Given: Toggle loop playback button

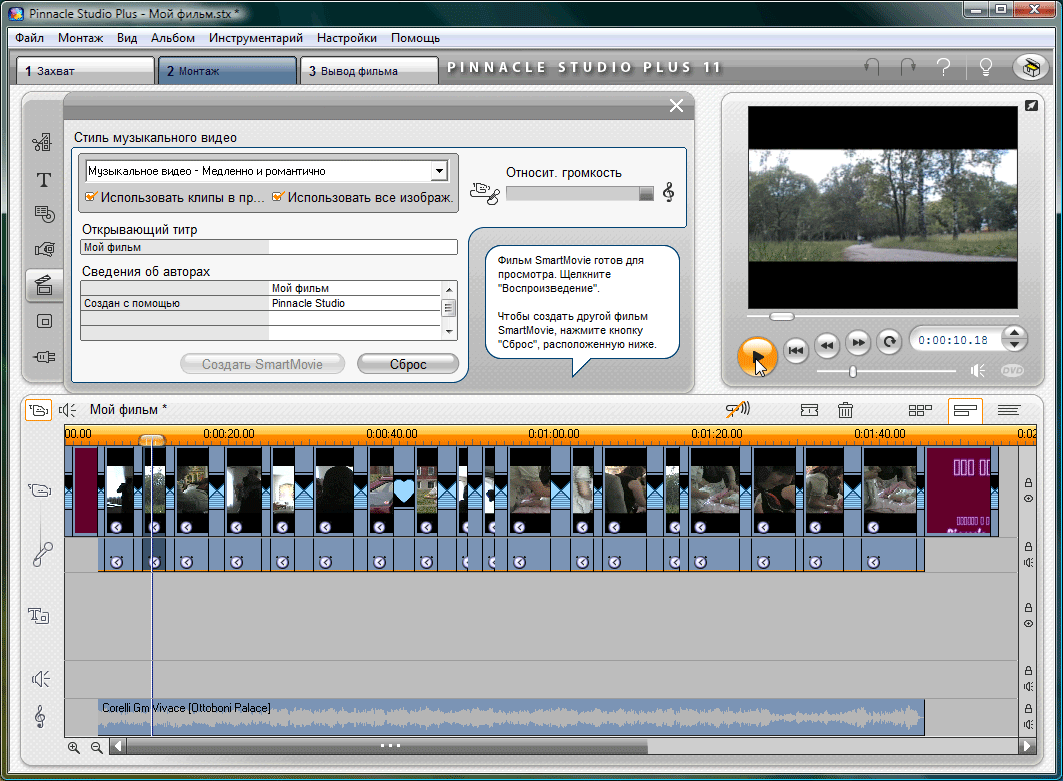Looking at the screenshot, I should 889,342.
